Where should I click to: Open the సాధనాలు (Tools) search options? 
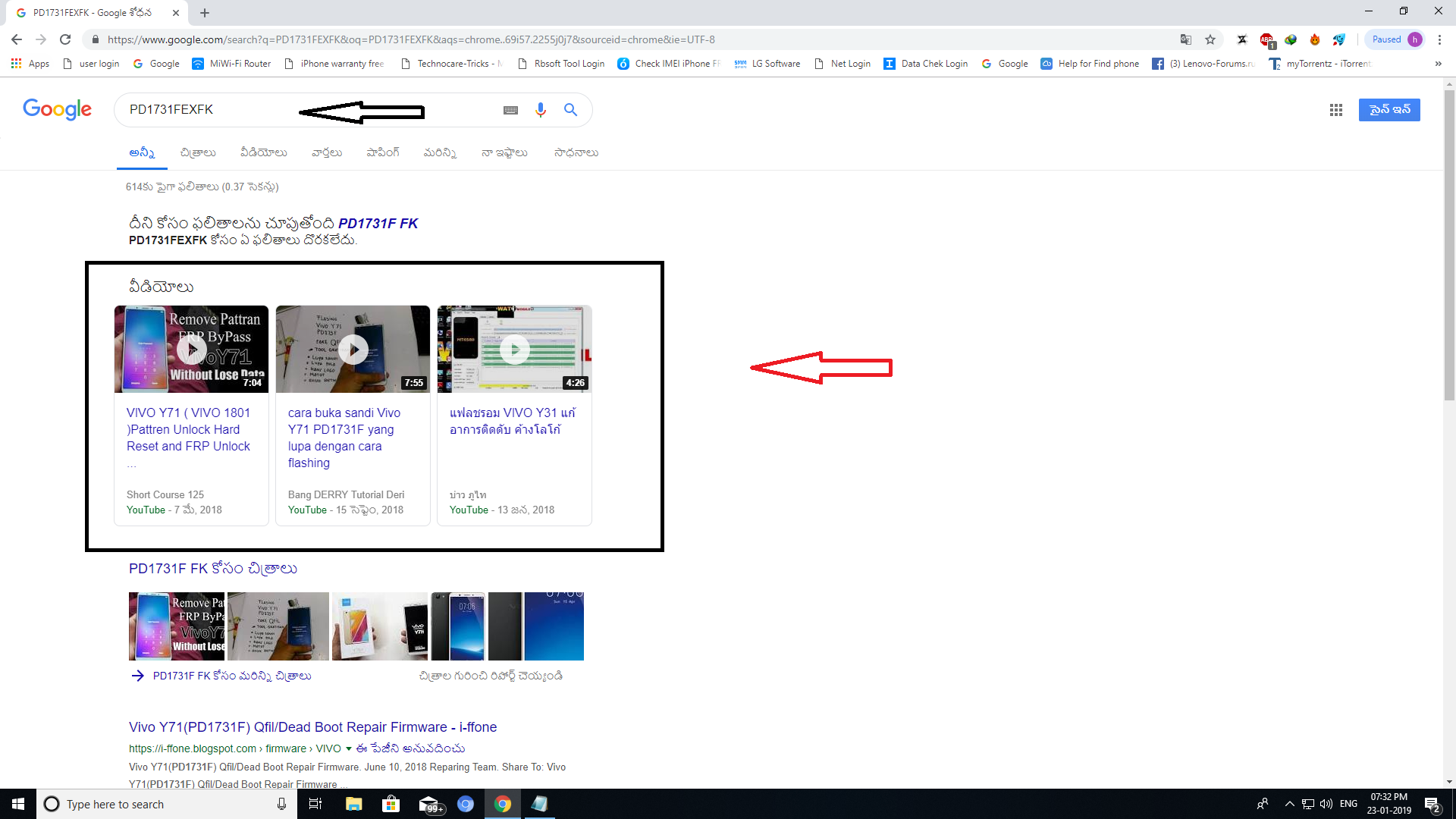[576, 153]
